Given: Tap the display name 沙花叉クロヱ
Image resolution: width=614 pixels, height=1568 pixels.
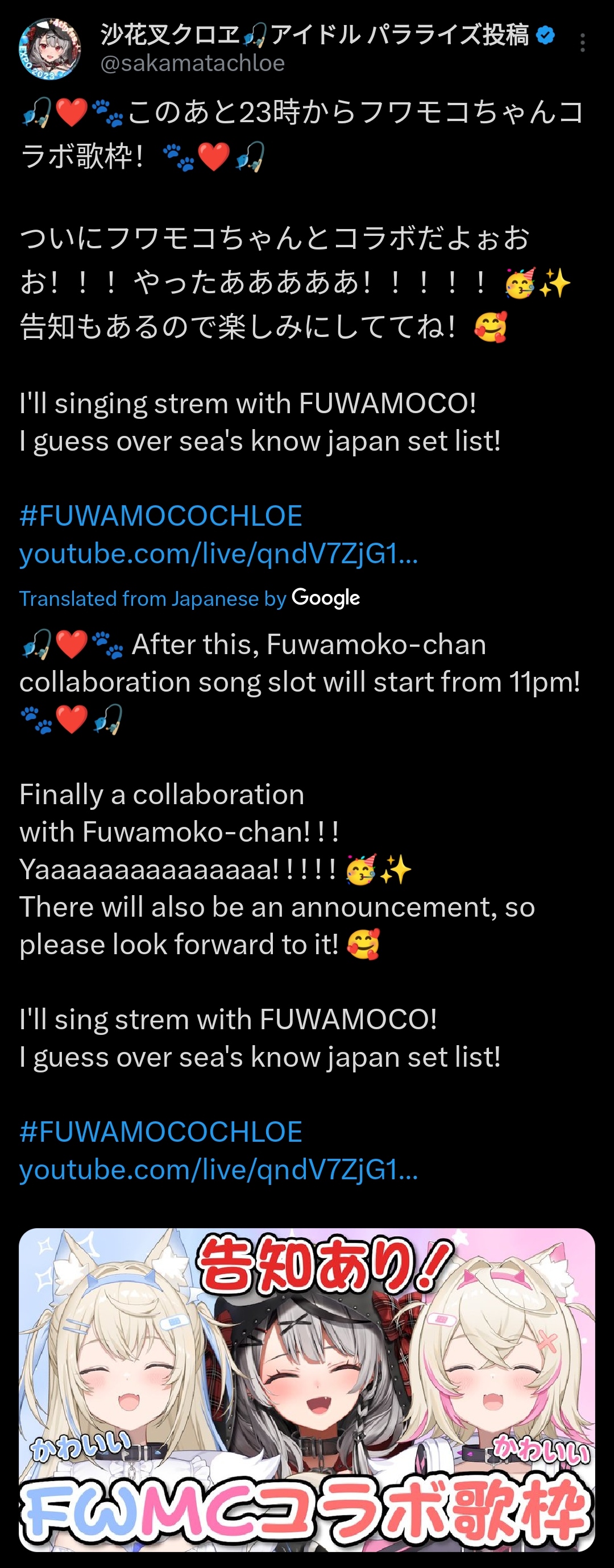Looking at the screenshot, I should (171, 35).
